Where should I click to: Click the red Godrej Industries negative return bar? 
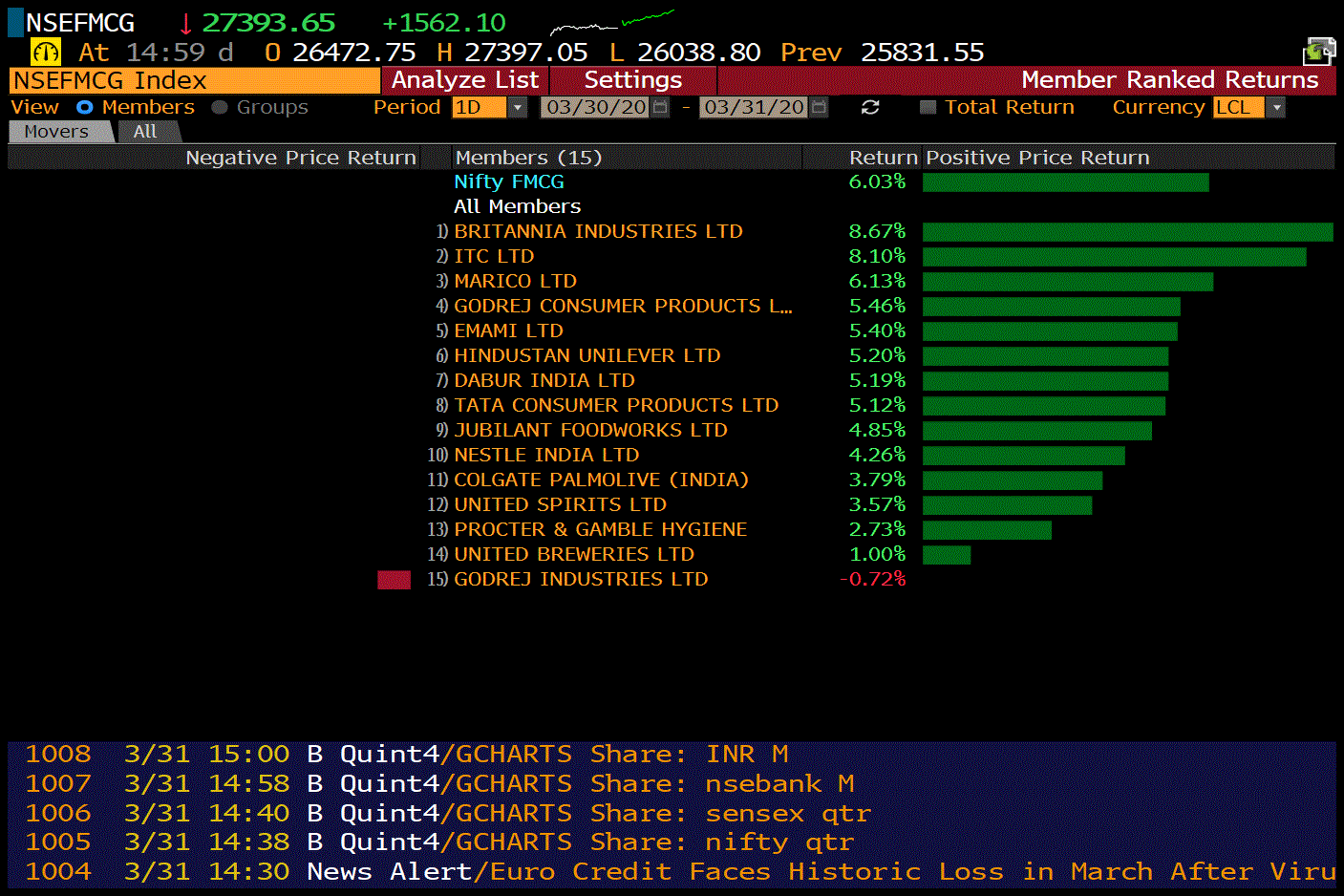(x=394, y=580)
